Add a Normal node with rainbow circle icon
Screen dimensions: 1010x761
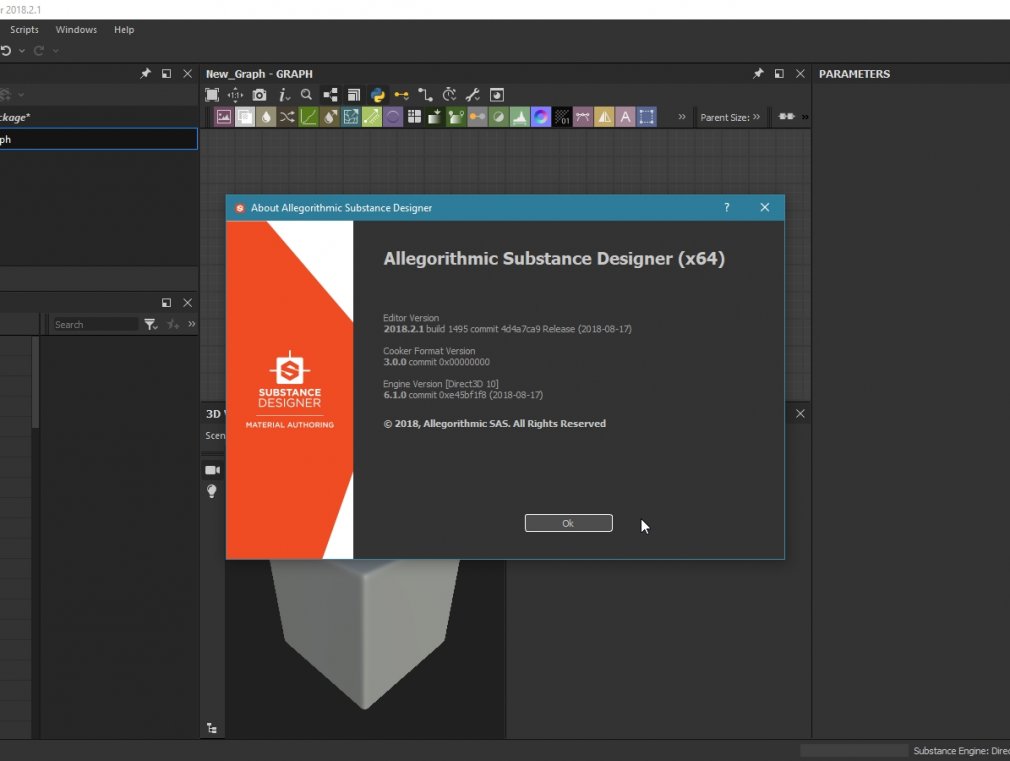[540, 117]
